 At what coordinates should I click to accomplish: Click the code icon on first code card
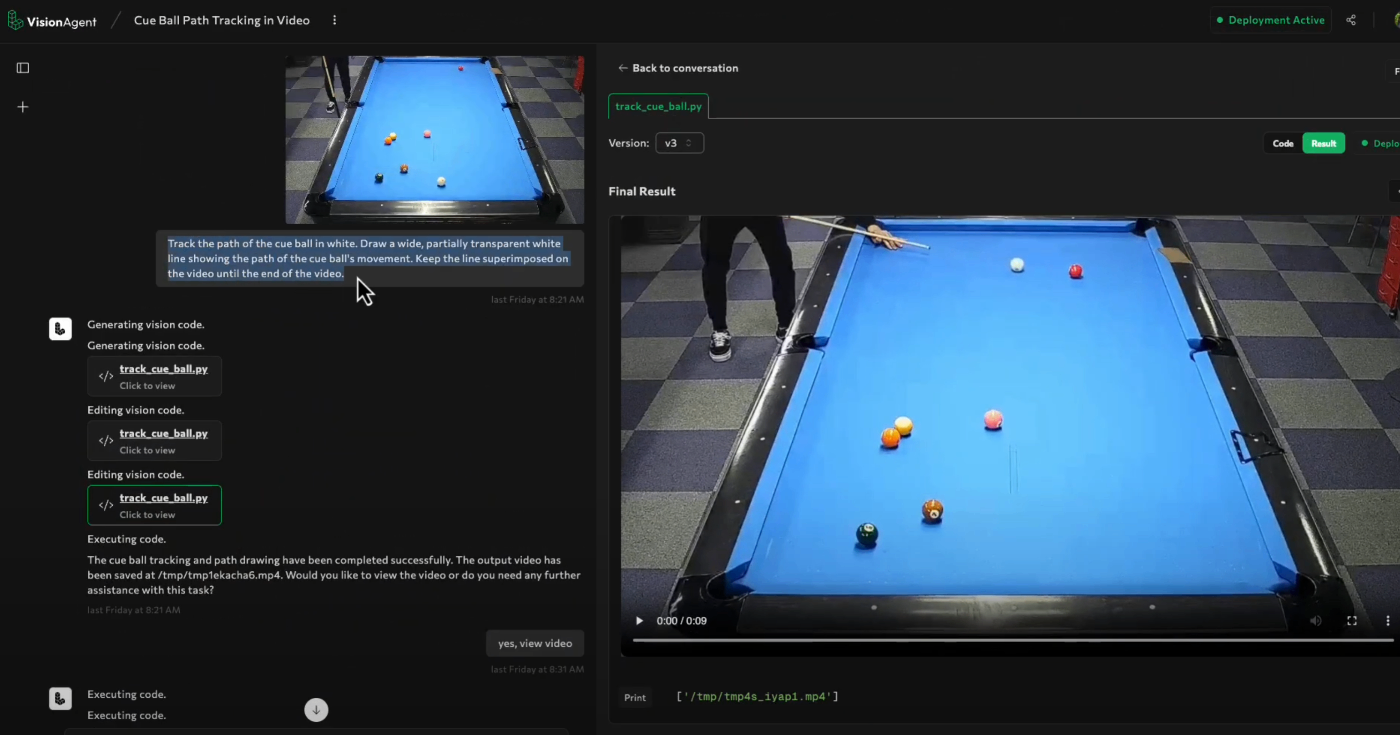point(106,376)
